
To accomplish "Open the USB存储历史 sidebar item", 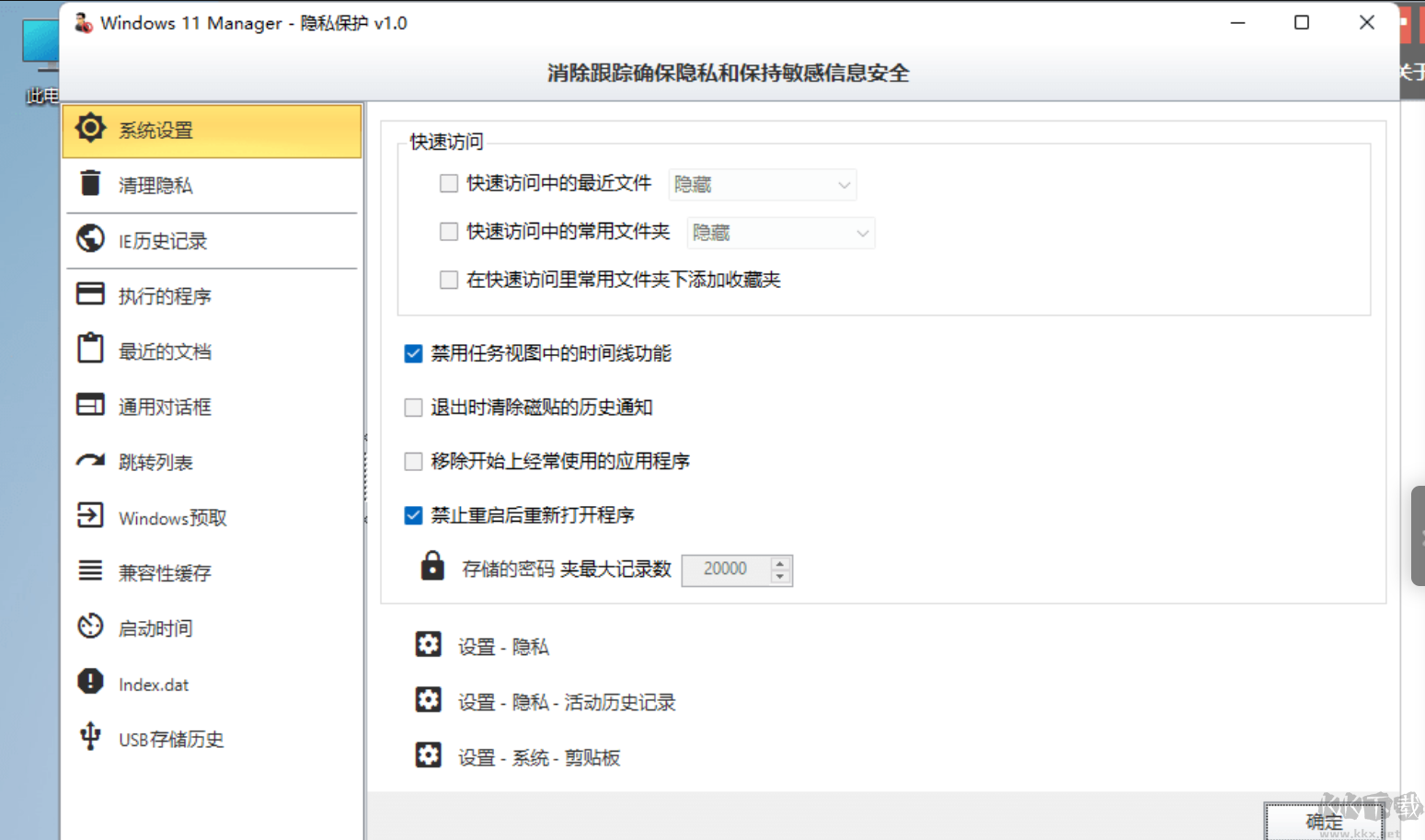I will pyautogui.click(x=90, y=738).
